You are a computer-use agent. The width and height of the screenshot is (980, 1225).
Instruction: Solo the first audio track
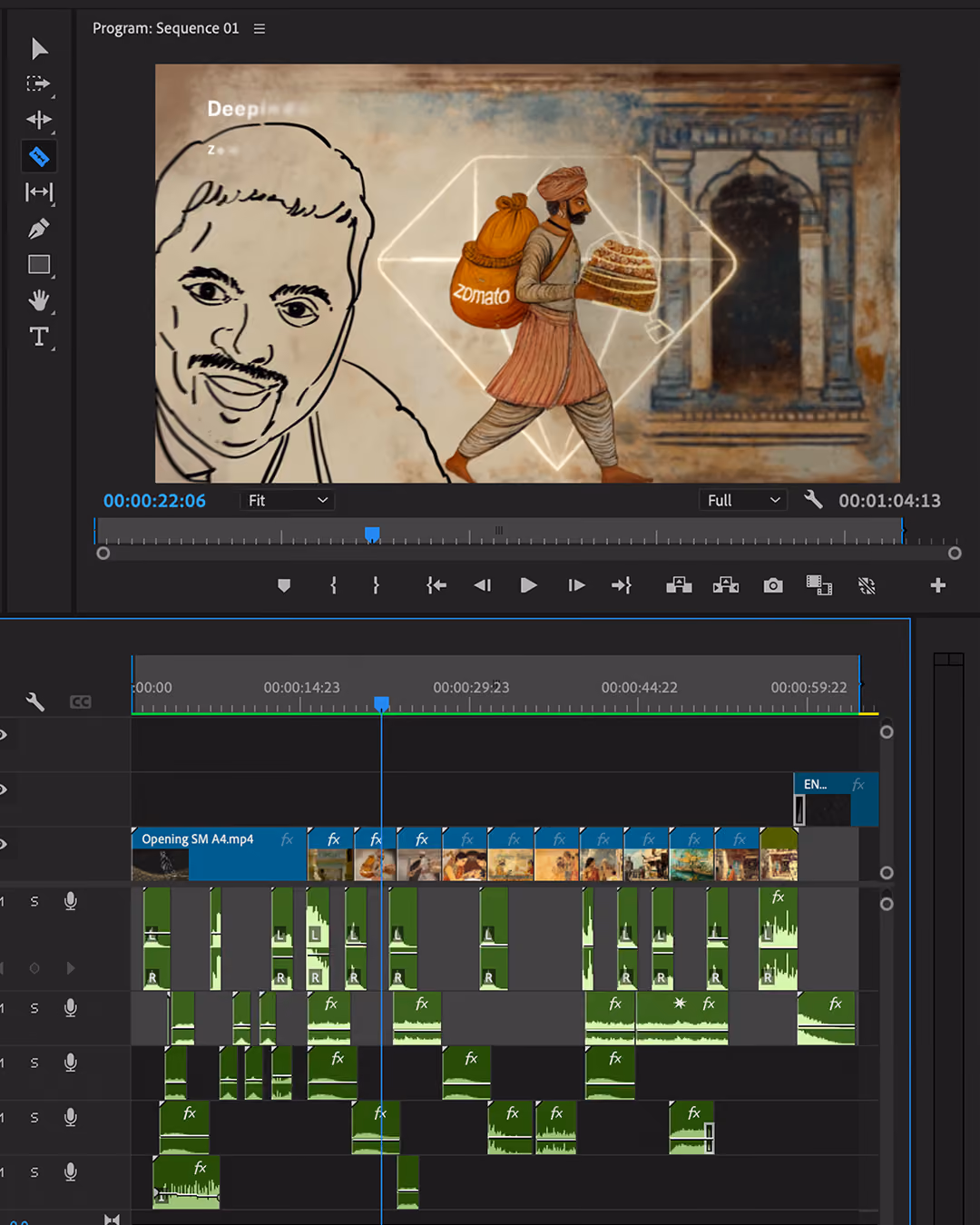click(x=34, y=902)
